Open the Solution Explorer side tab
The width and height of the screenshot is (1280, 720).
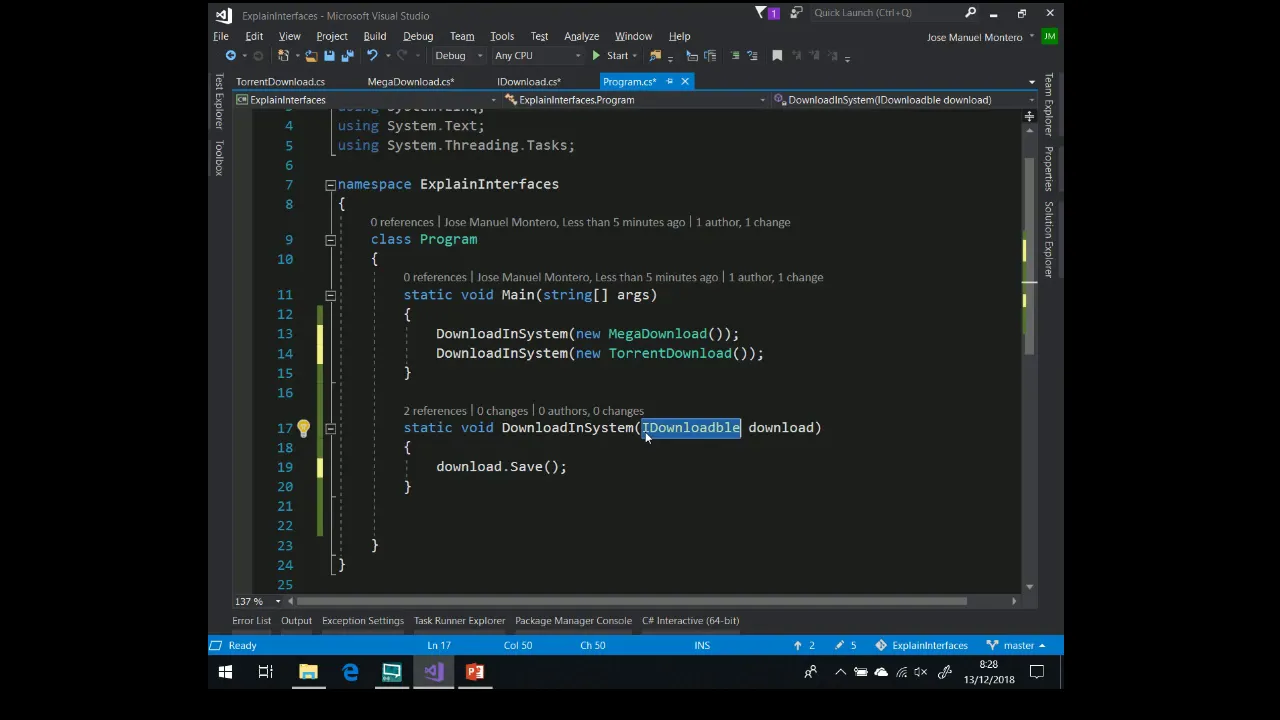coord(1049,239)
